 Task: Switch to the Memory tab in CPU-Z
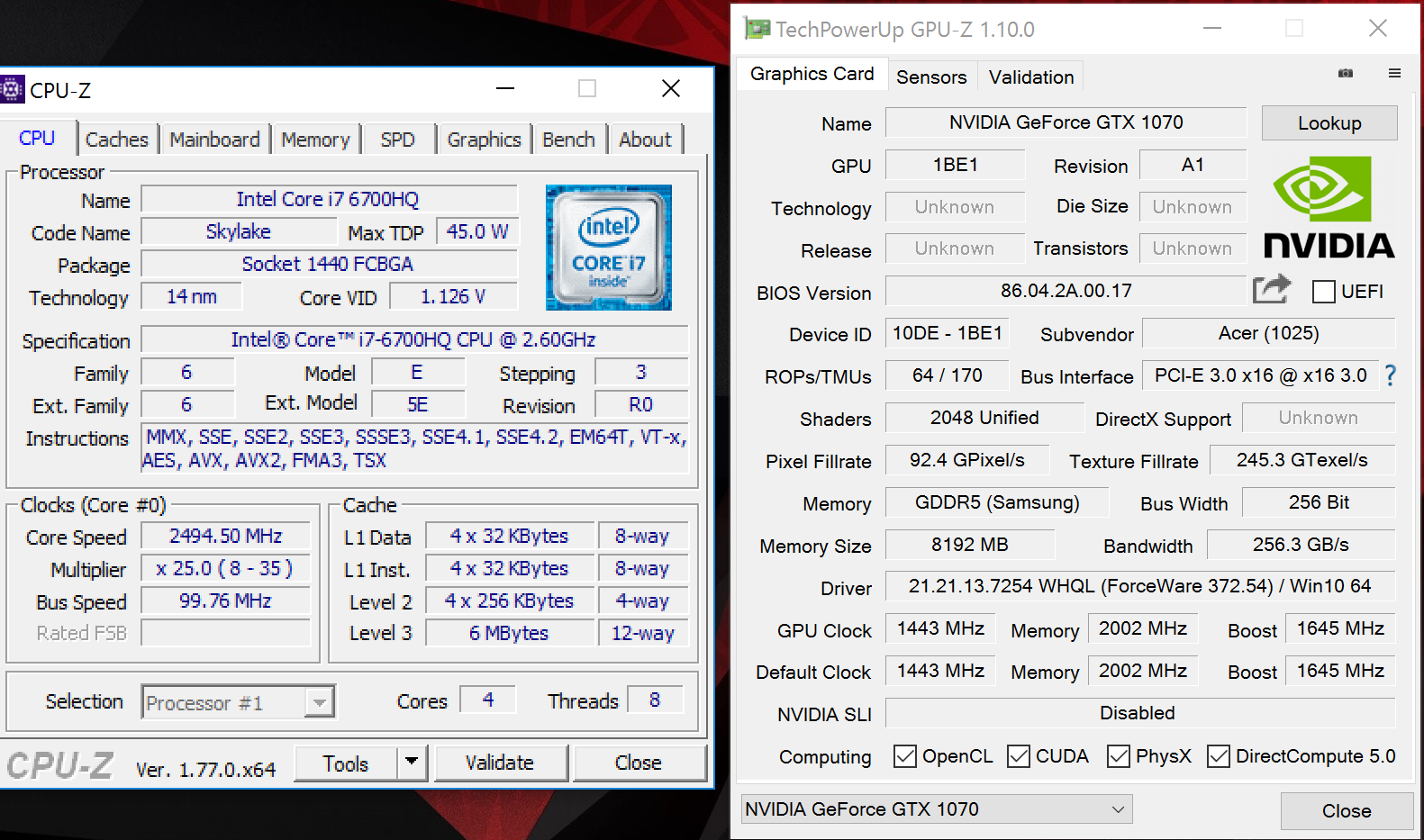coord(315,140)
